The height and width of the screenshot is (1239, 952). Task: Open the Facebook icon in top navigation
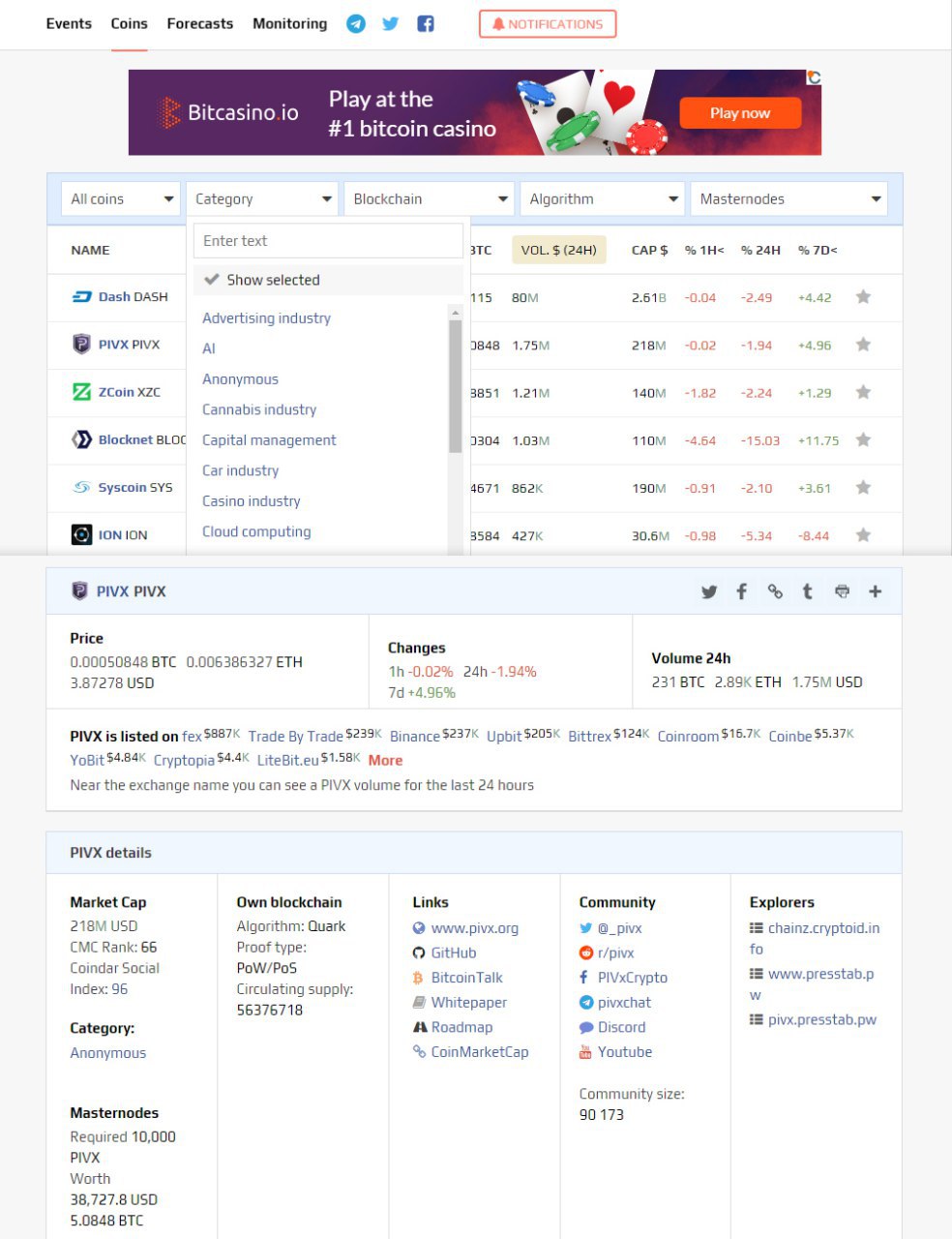coord(425,24)
